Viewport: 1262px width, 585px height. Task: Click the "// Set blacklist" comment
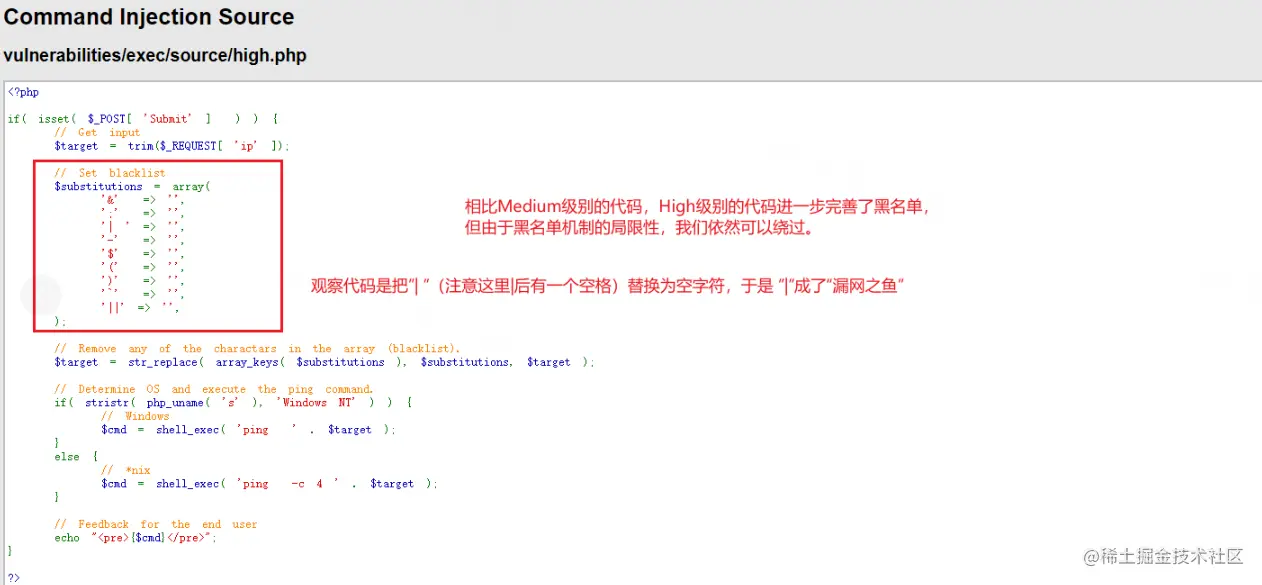pyautogui.click(x=110, y=173)
